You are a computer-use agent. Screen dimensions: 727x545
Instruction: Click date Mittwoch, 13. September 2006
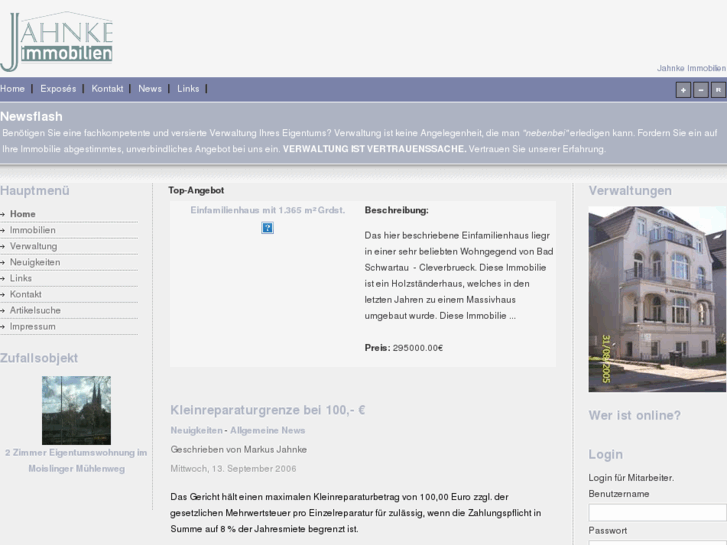pyautogui.click(x=233, y=468)
